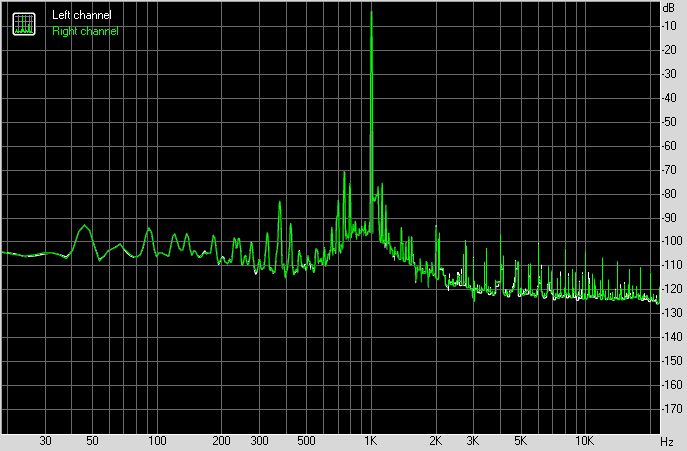Click the -100 dB scale label
The image size is (687, 451).
[671, 241]
